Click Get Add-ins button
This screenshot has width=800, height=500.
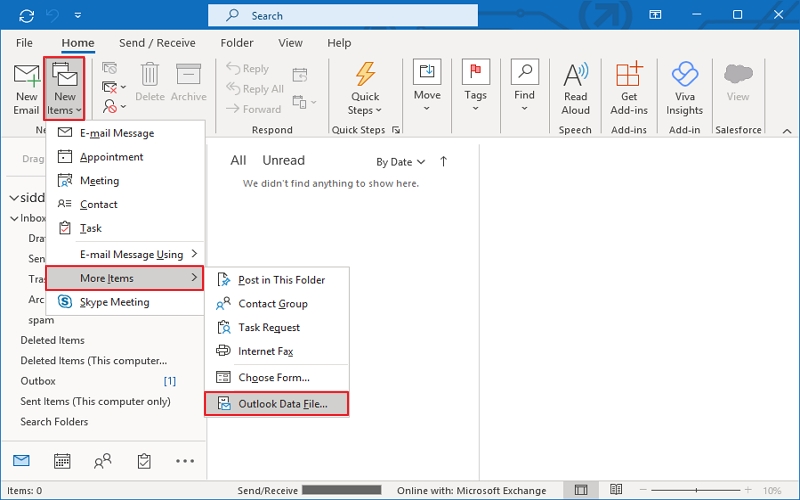[629, 89]
